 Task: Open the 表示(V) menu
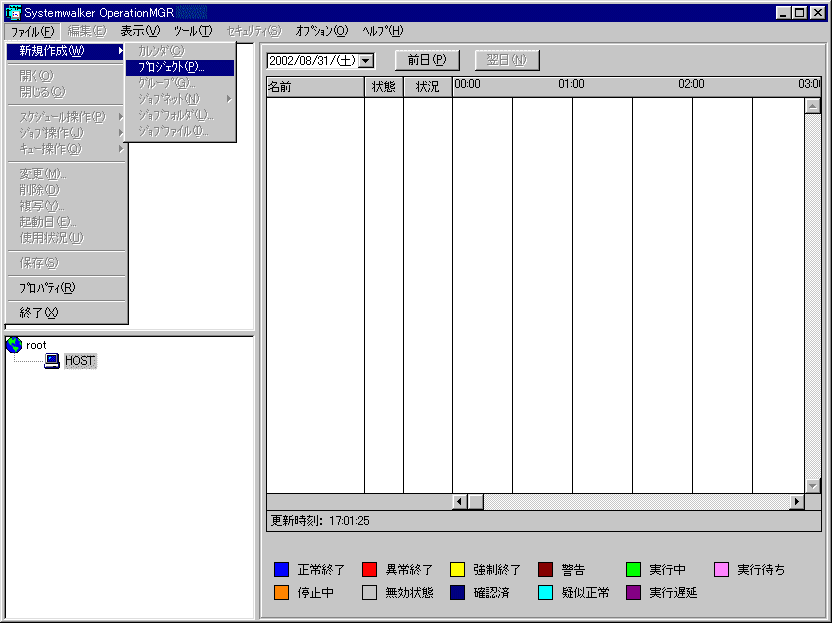coord(140,31)
